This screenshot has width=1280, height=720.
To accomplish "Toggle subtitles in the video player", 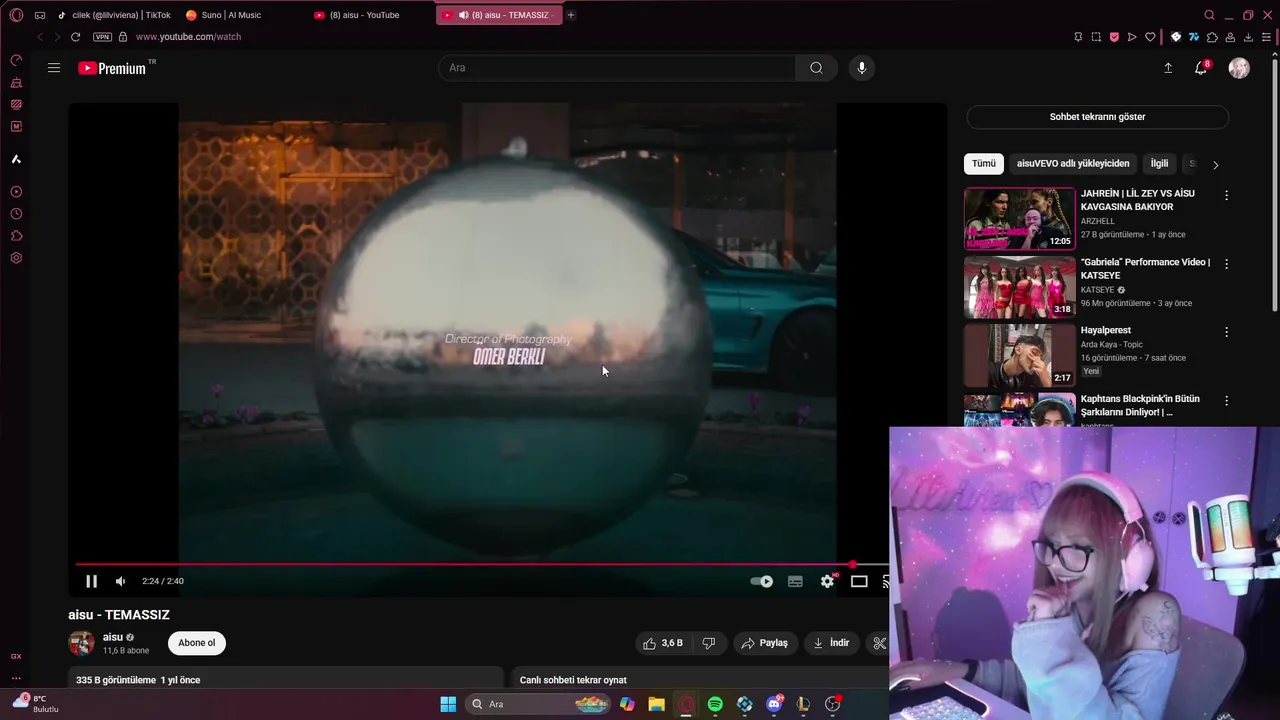I will [795, 581].
